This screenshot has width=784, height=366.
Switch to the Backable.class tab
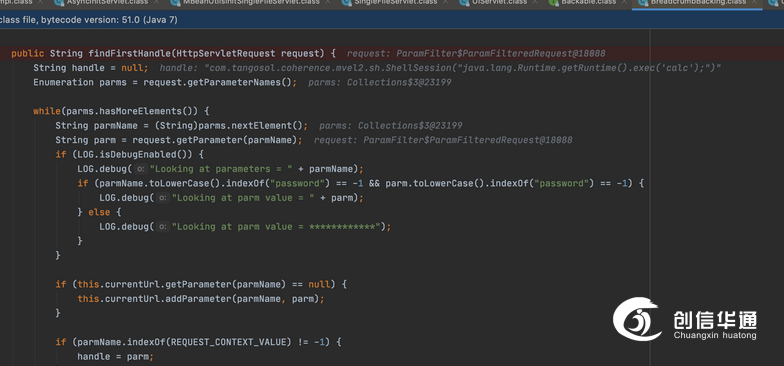(588, 2)
